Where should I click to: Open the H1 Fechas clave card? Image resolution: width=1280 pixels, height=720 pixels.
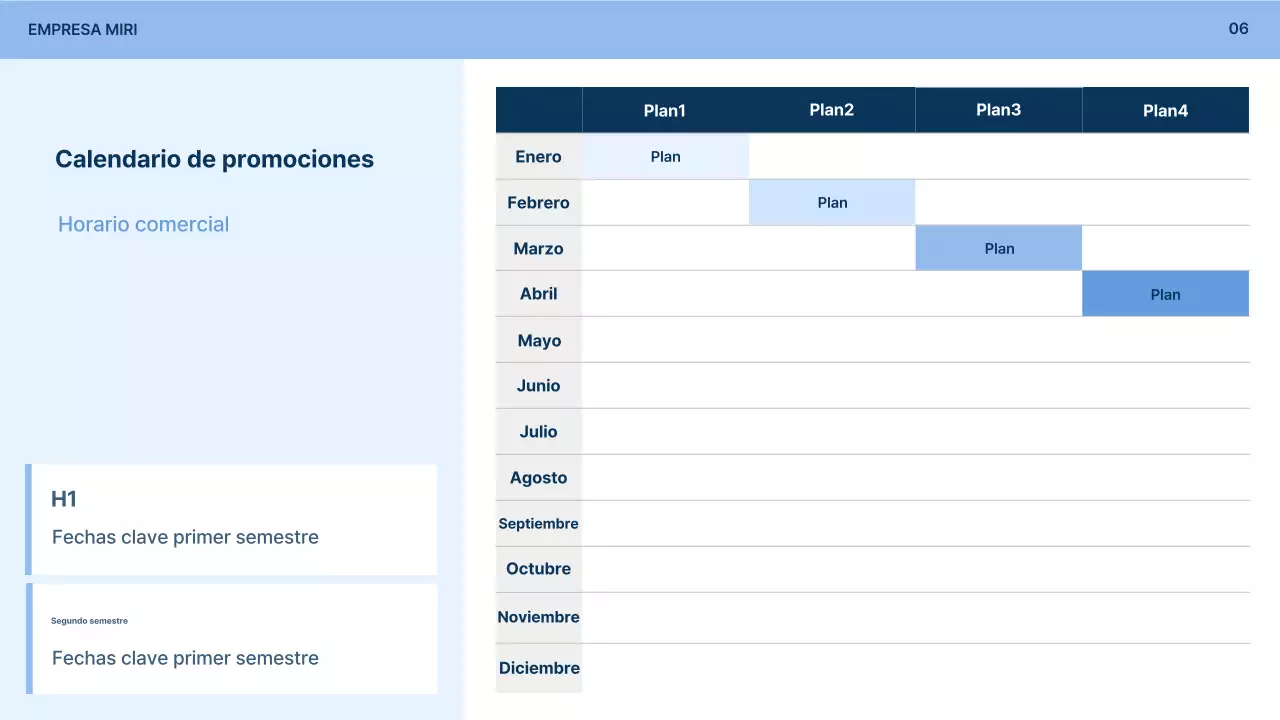pos(232,518)
